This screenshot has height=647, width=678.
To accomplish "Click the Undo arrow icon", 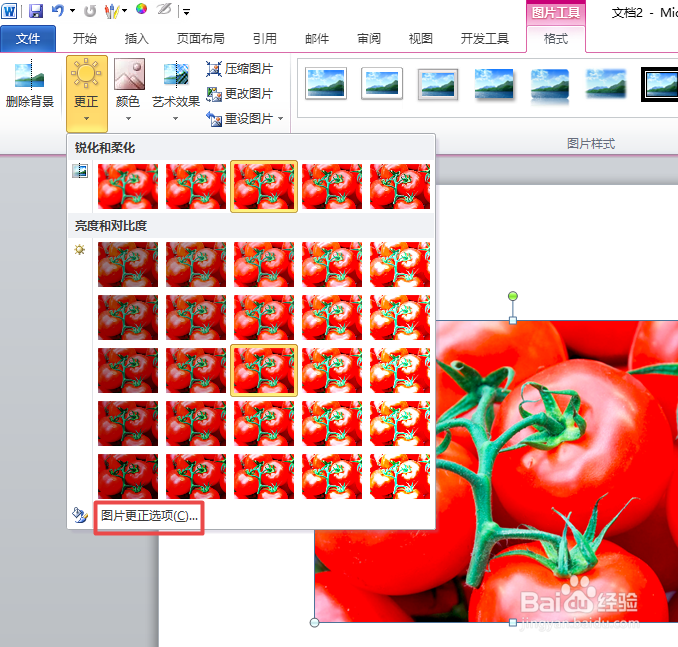I will pos(58,10).
